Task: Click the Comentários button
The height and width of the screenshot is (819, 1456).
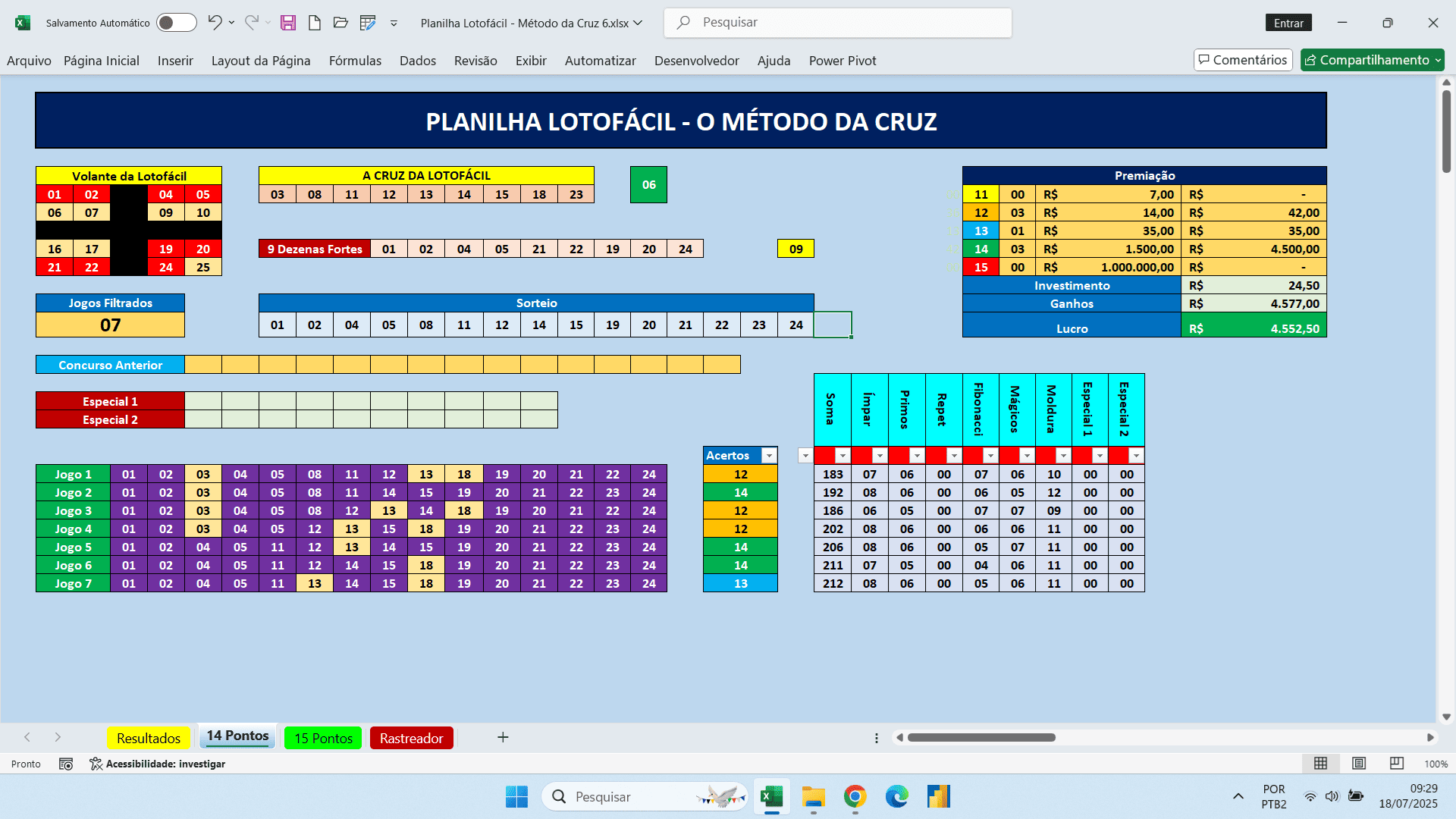Action: coord(1242,60)
